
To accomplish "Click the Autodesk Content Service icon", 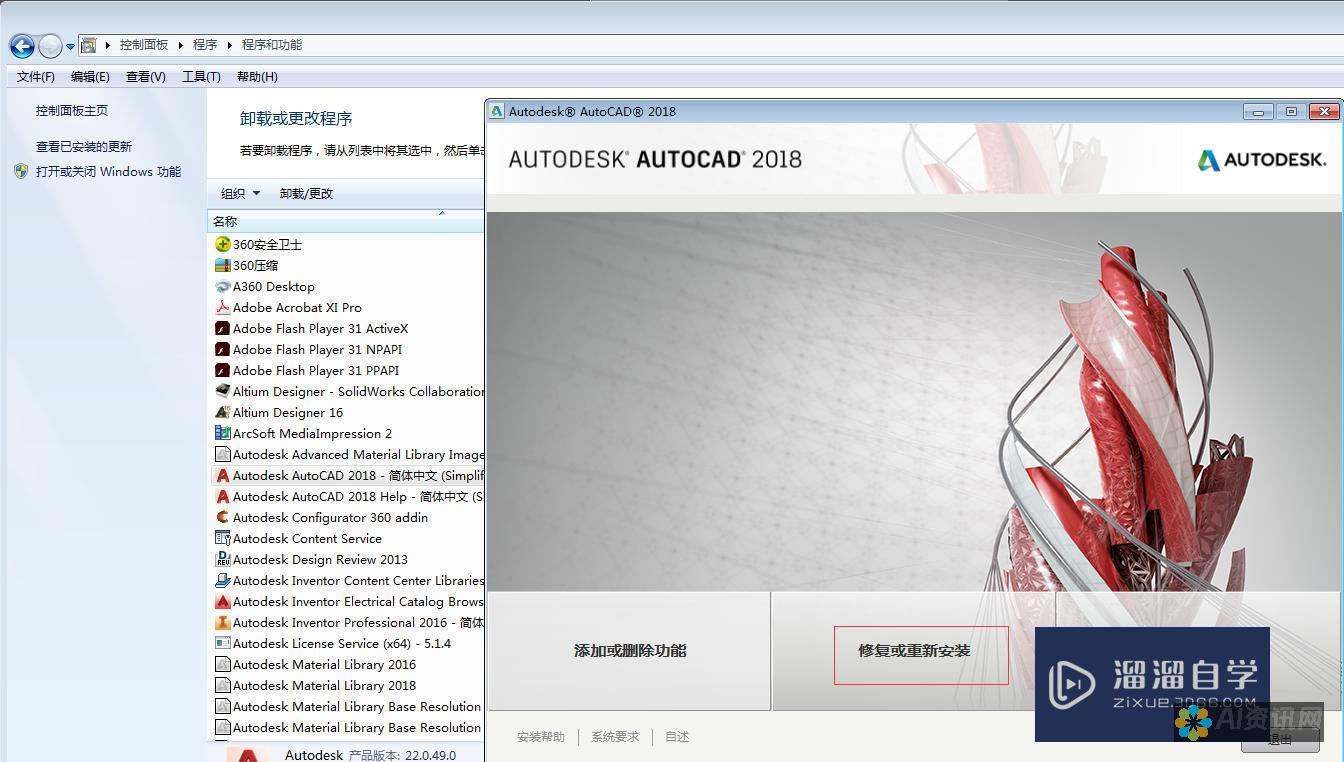I will (x=222, y=538).
